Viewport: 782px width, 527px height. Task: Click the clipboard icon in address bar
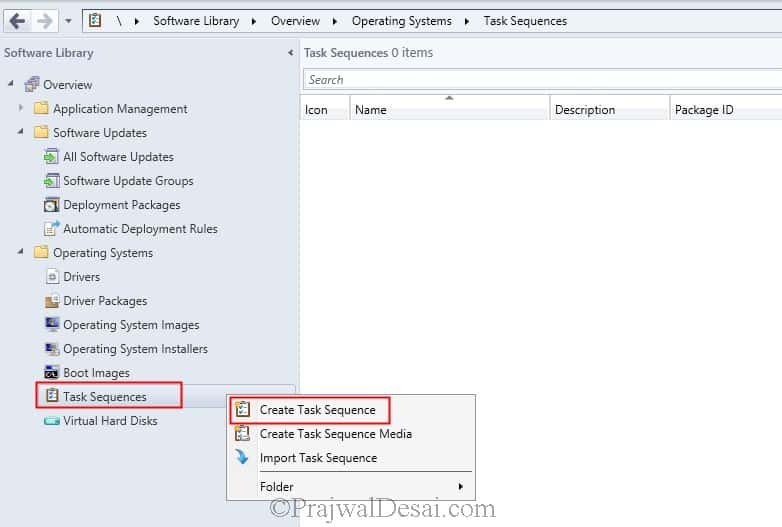pyautogui.click(x=95, y=20)
